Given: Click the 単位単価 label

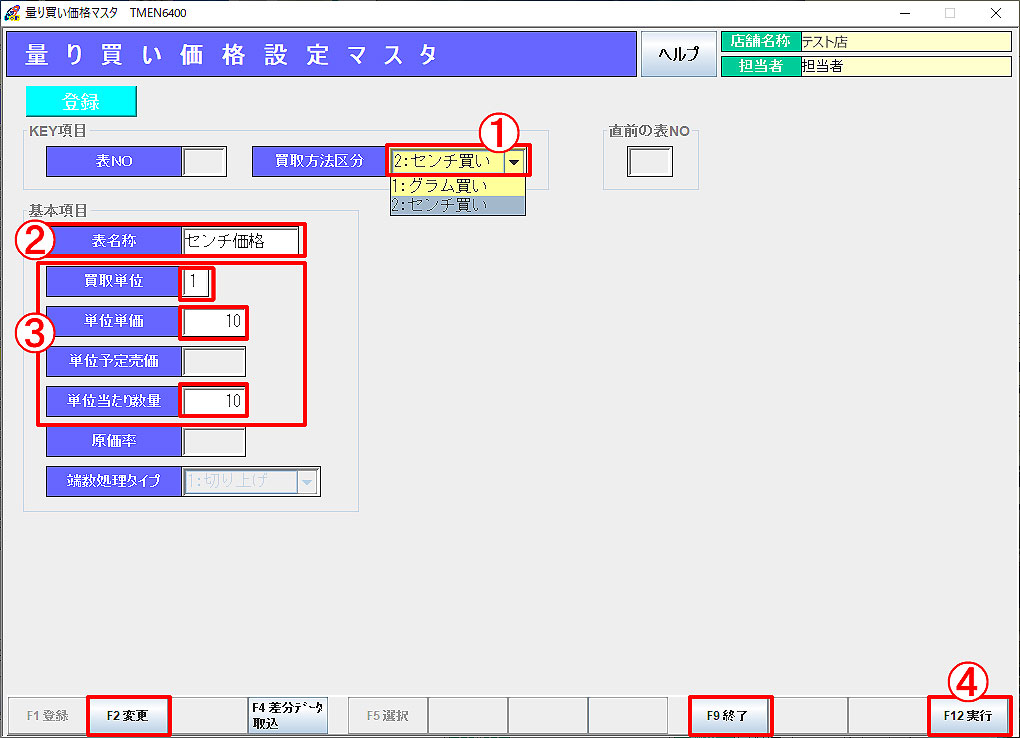Looking at the screenshot, I should pyautogui.click(x=114, y=321).
